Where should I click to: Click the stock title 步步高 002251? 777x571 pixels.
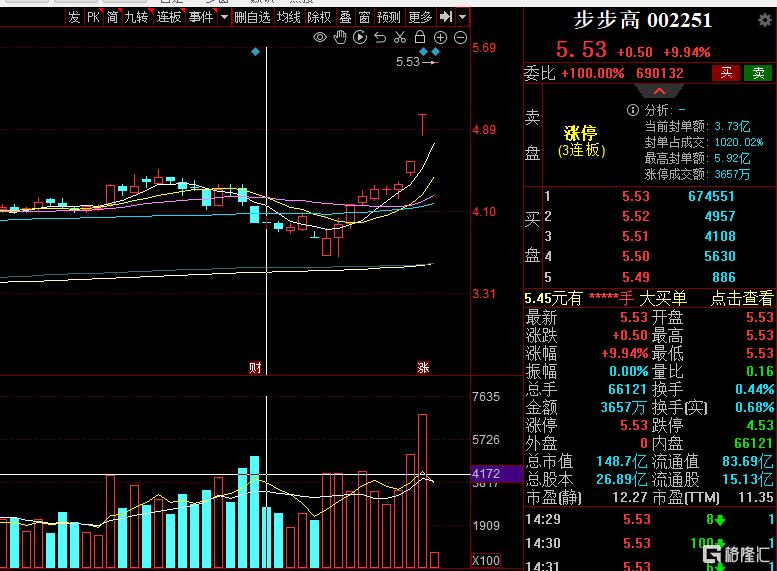pyautogui.click(x=643, y=20)
